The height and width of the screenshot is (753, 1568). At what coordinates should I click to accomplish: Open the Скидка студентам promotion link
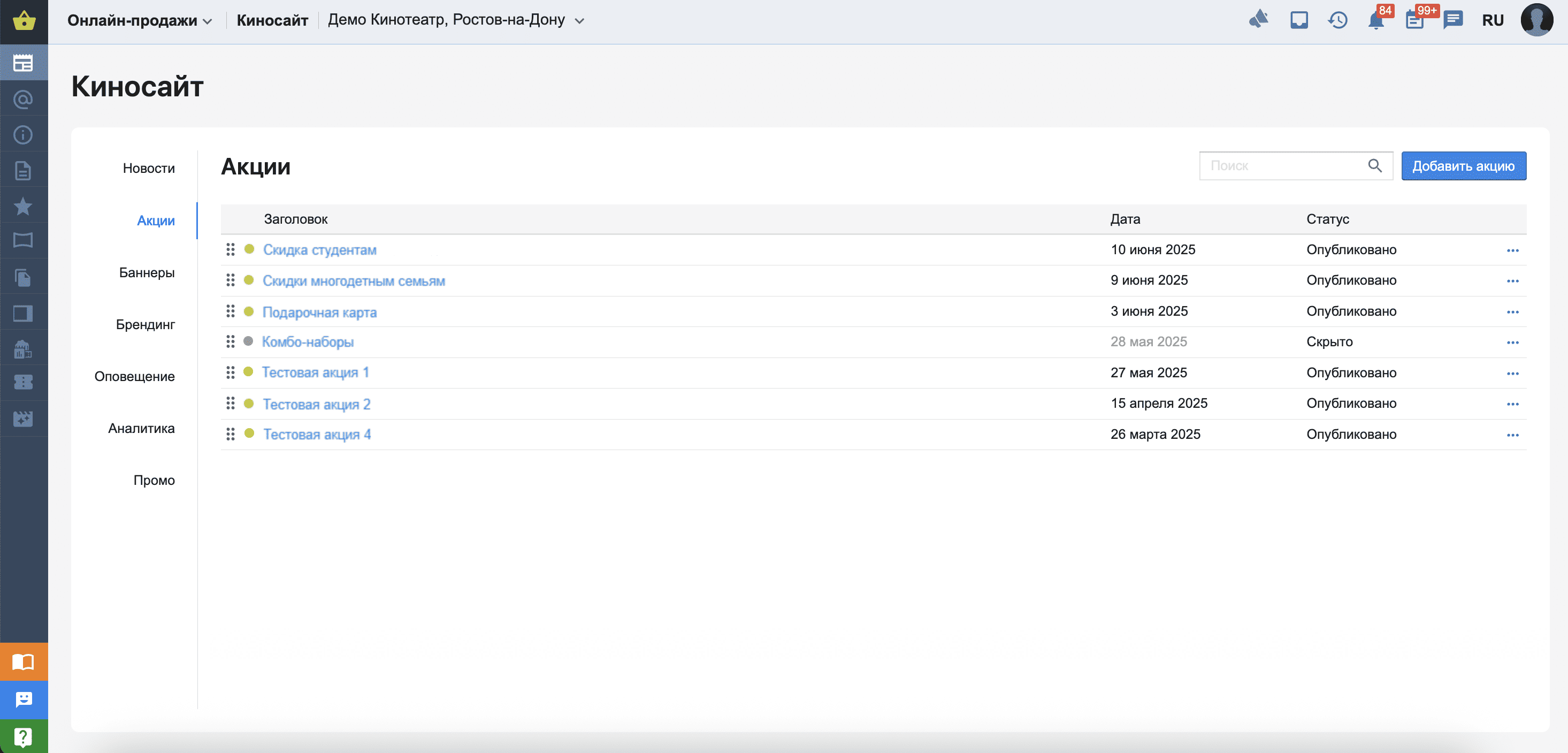(319, 249)
